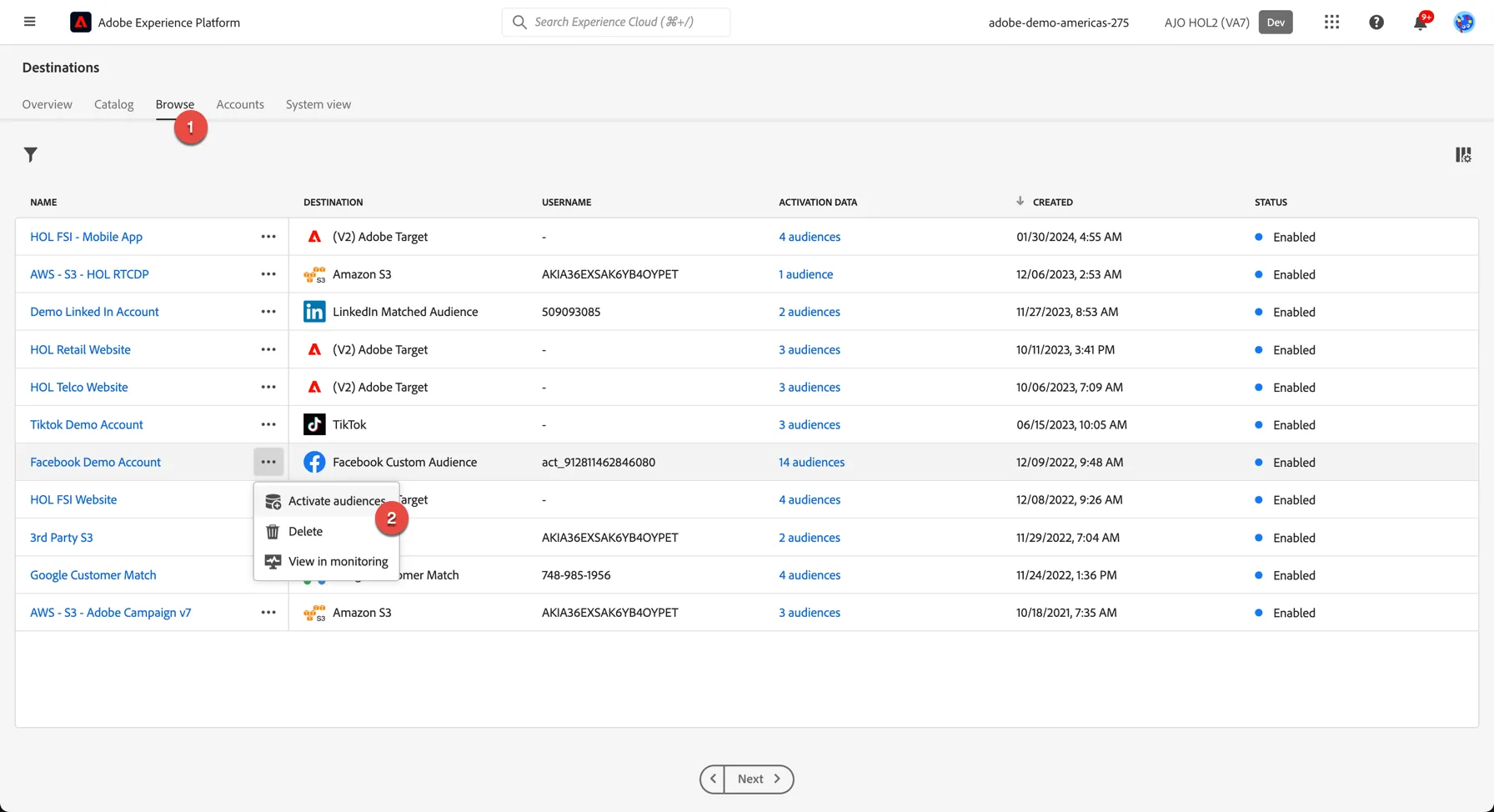
Task: Switch to the Accounts tab
Action: [x=240, y=104]
